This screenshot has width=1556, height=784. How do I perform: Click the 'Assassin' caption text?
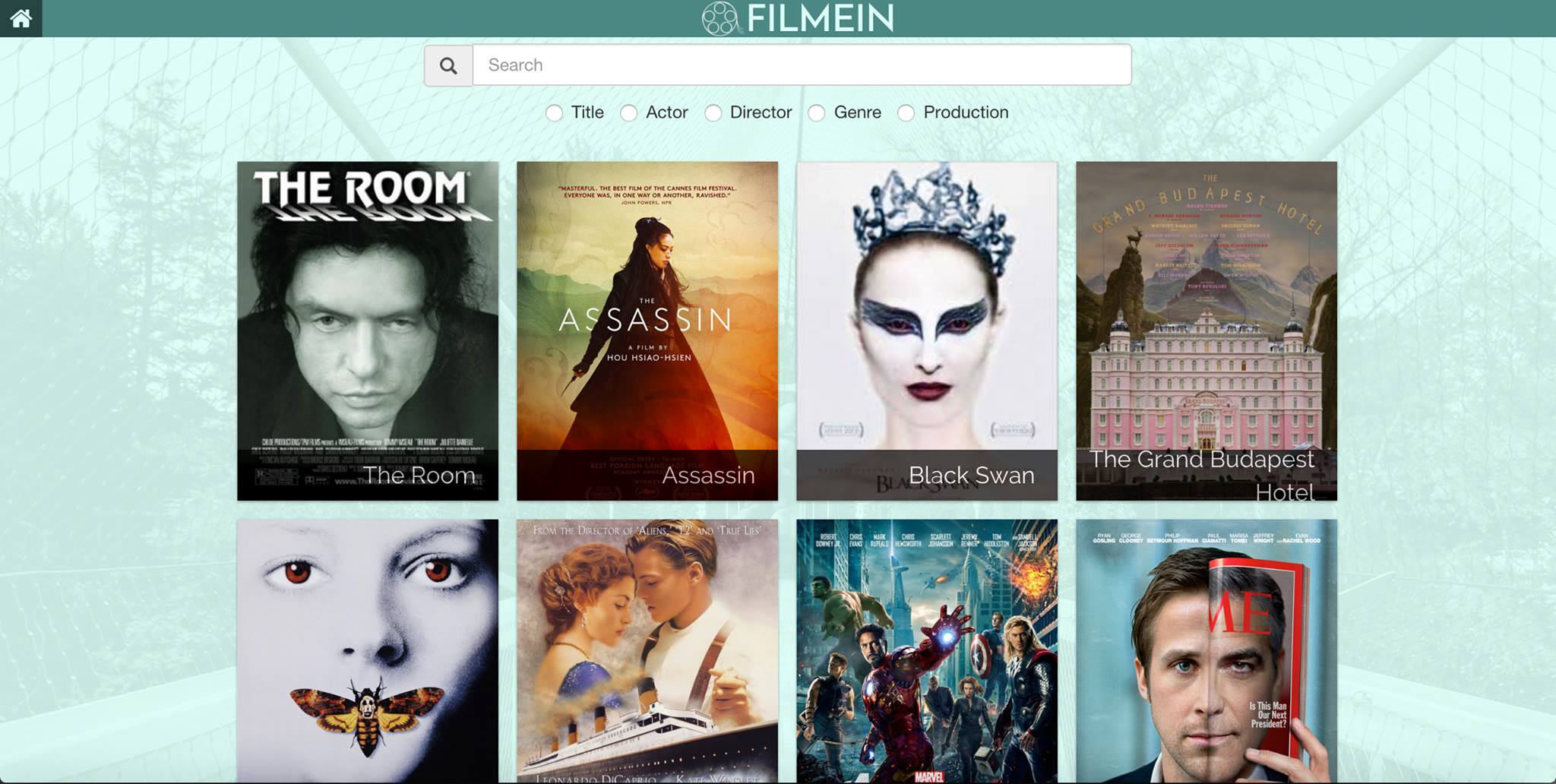pos(709,476)
